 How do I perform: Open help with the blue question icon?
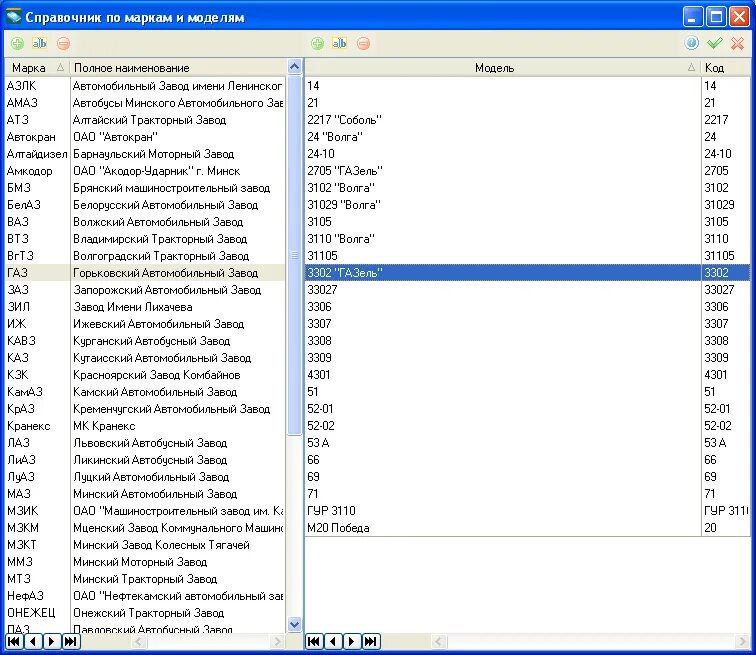(692, 43)
